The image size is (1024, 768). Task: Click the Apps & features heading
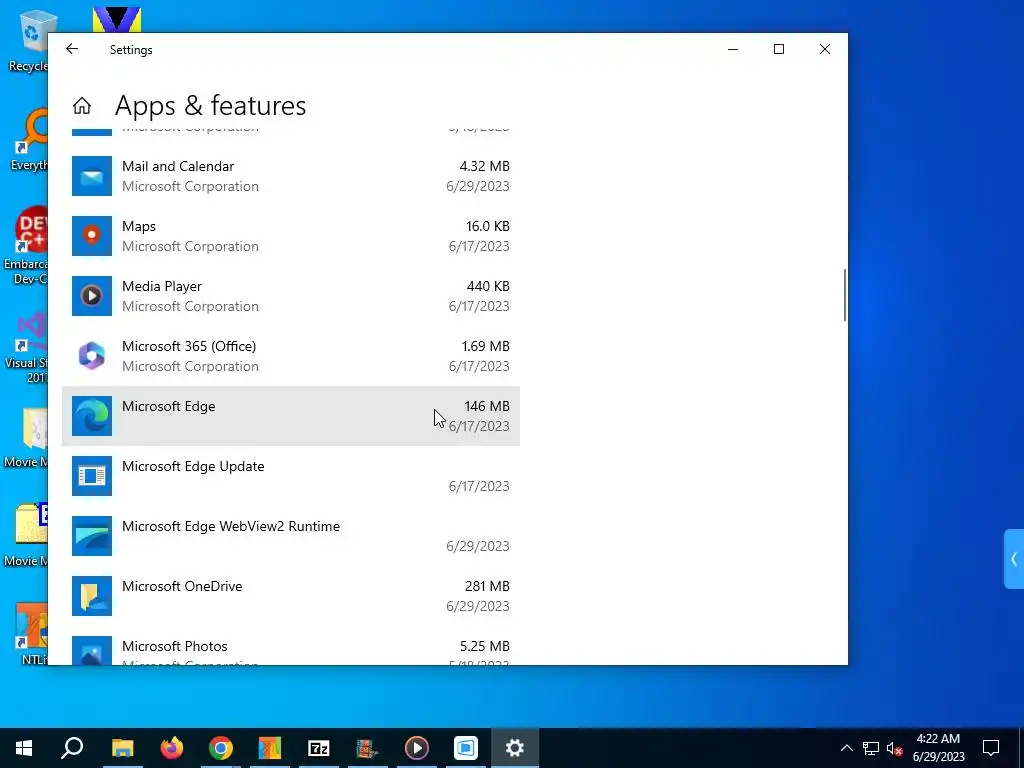pyautogui.click(x=210, y=106)
